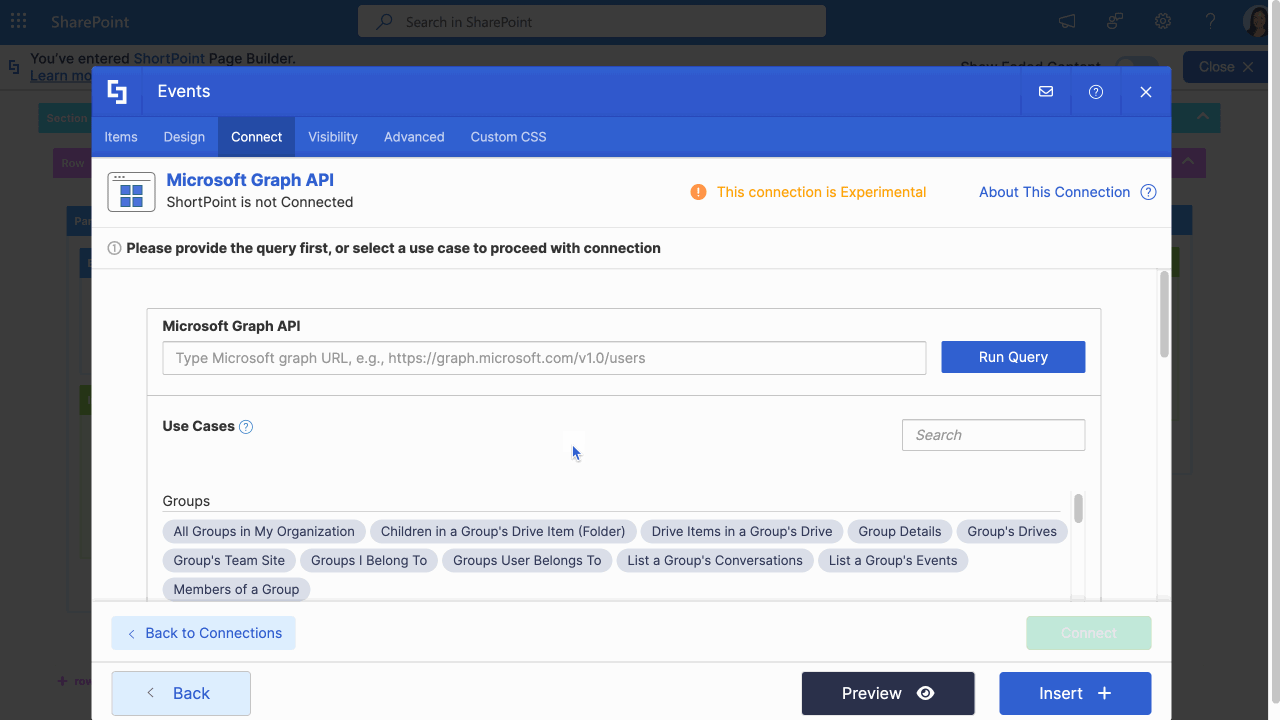Click the Preview button
The height and width of the screenshot is (720, 1280).
tap(888, 693)
